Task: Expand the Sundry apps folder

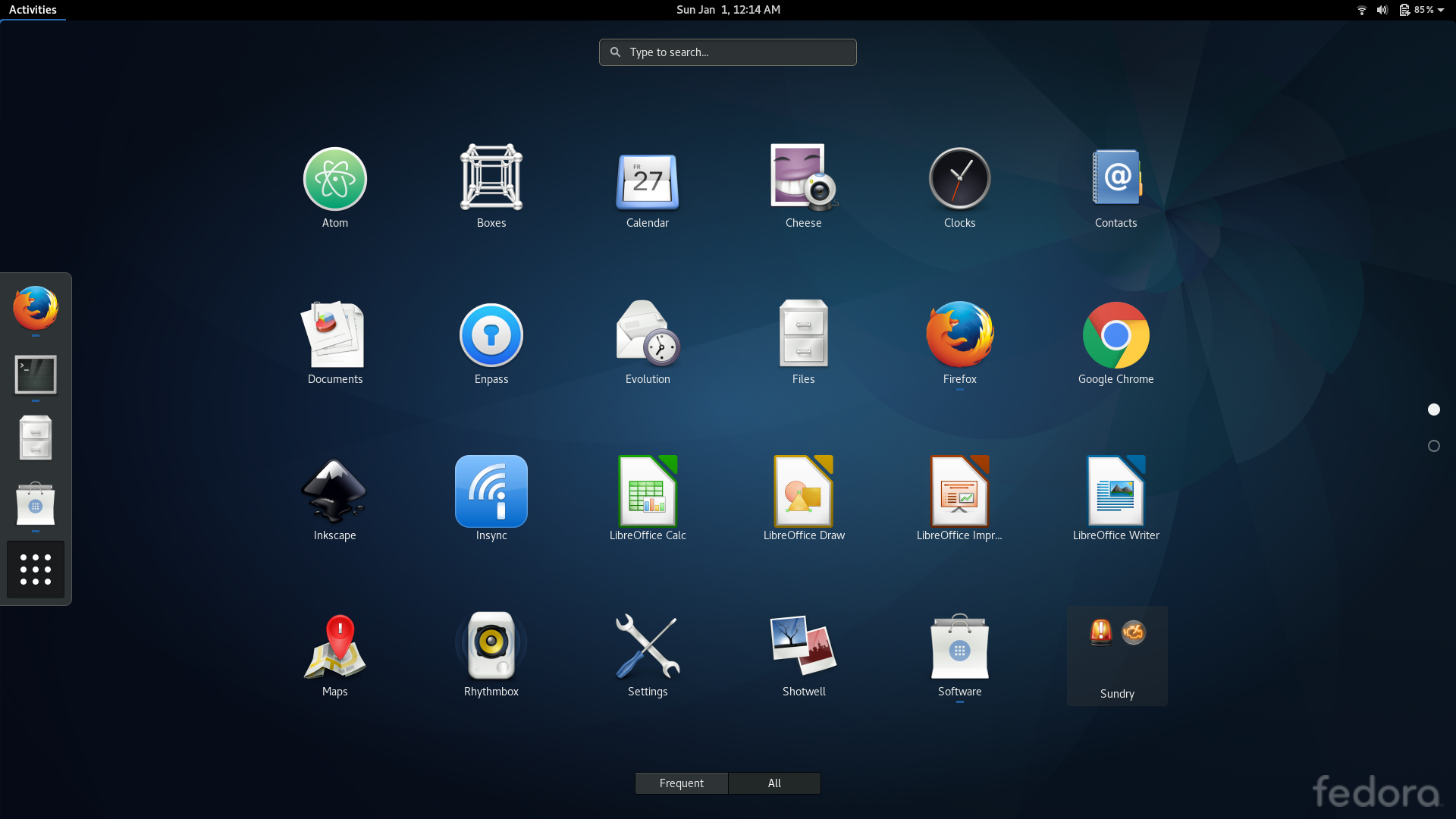Action: click(1116, 656)
